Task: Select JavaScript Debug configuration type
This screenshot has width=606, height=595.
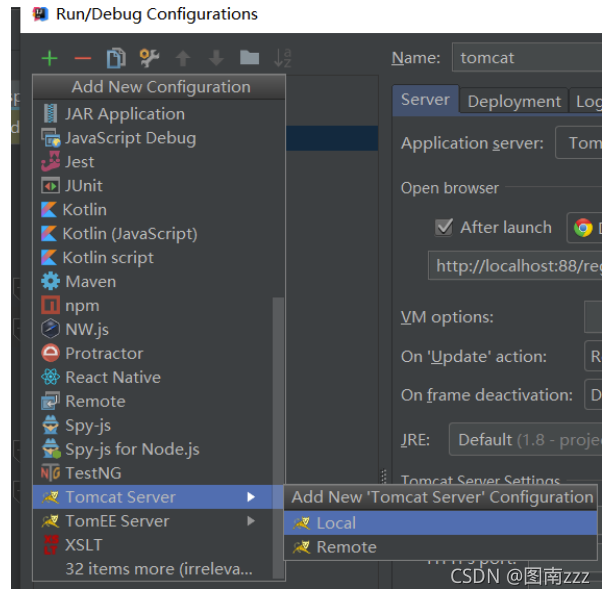Action: pos(159,138)
